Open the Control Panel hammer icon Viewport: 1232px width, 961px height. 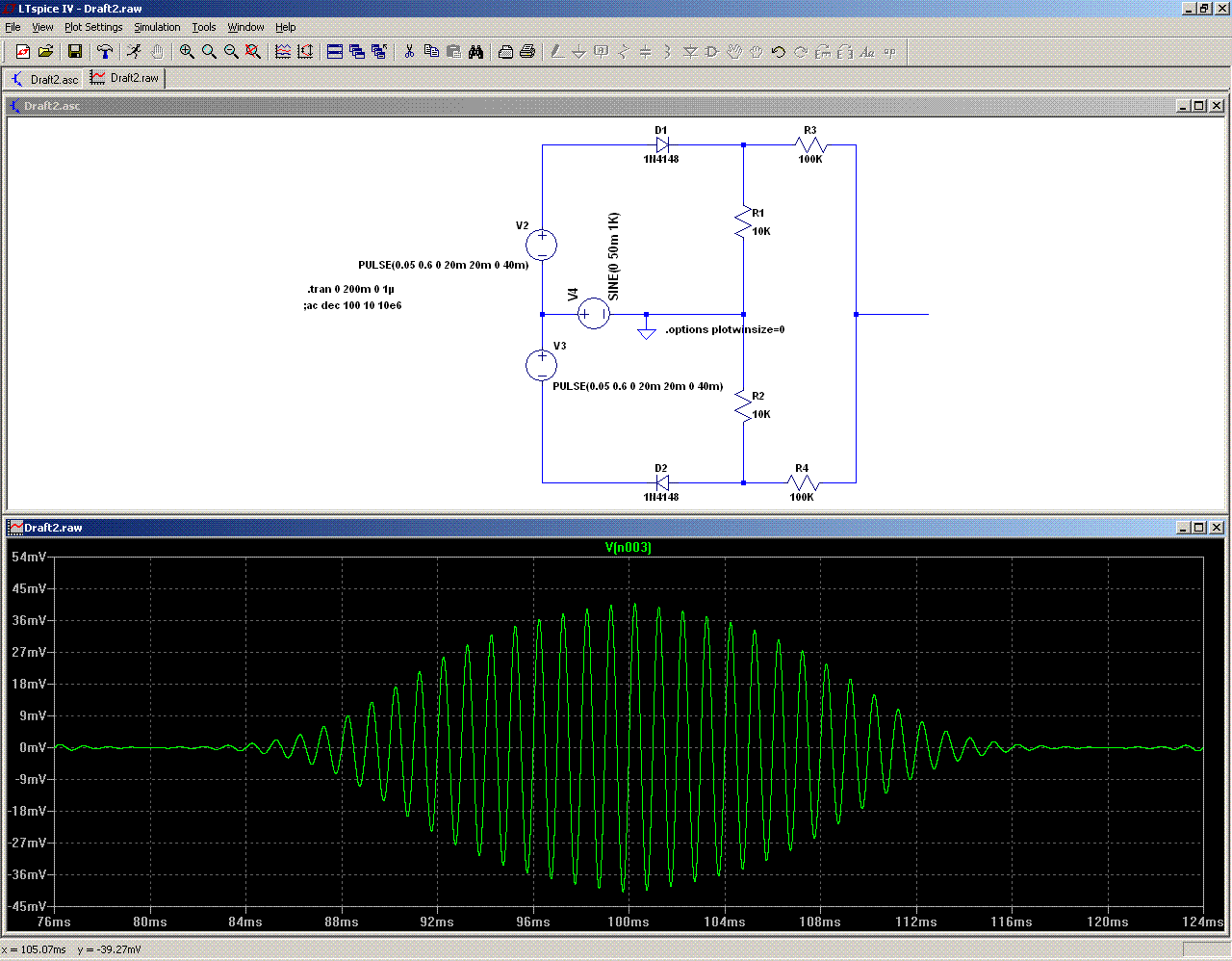point(105,52)
